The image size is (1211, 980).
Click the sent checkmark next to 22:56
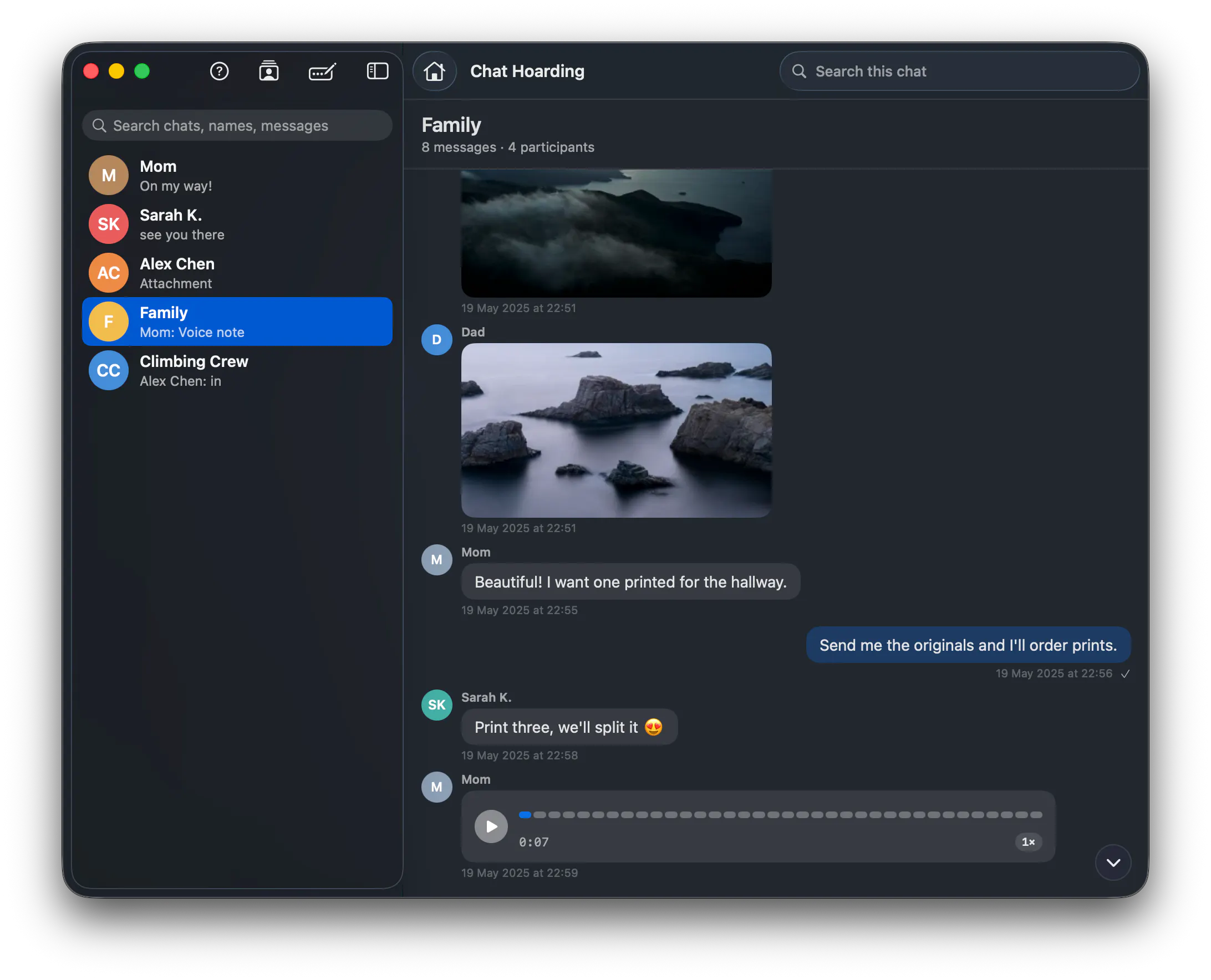tap(1124, 673)
